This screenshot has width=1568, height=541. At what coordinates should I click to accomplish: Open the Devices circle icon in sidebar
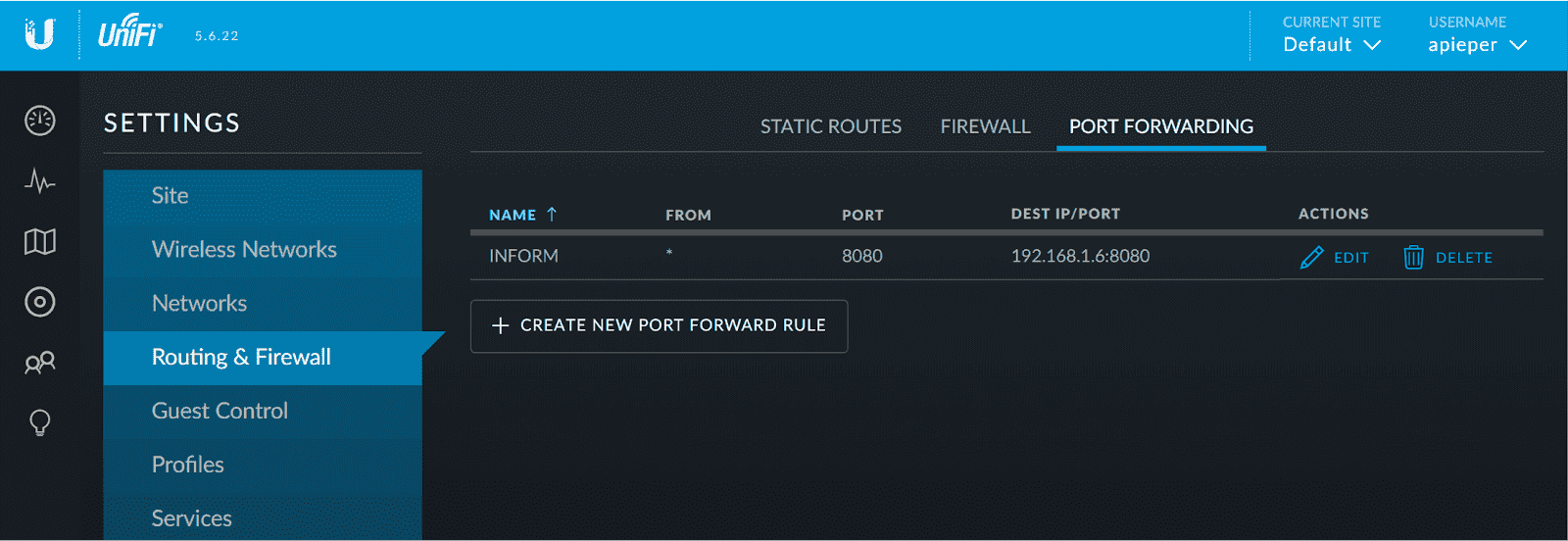click(40, 302)
